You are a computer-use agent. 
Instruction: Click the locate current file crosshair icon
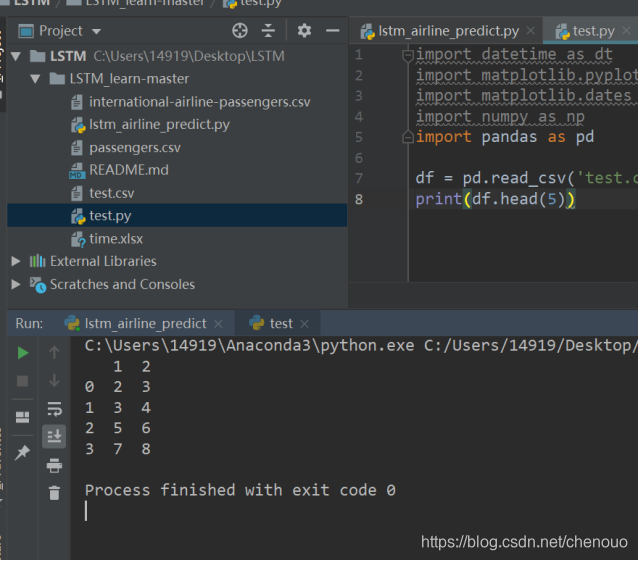tap(240, 31)
